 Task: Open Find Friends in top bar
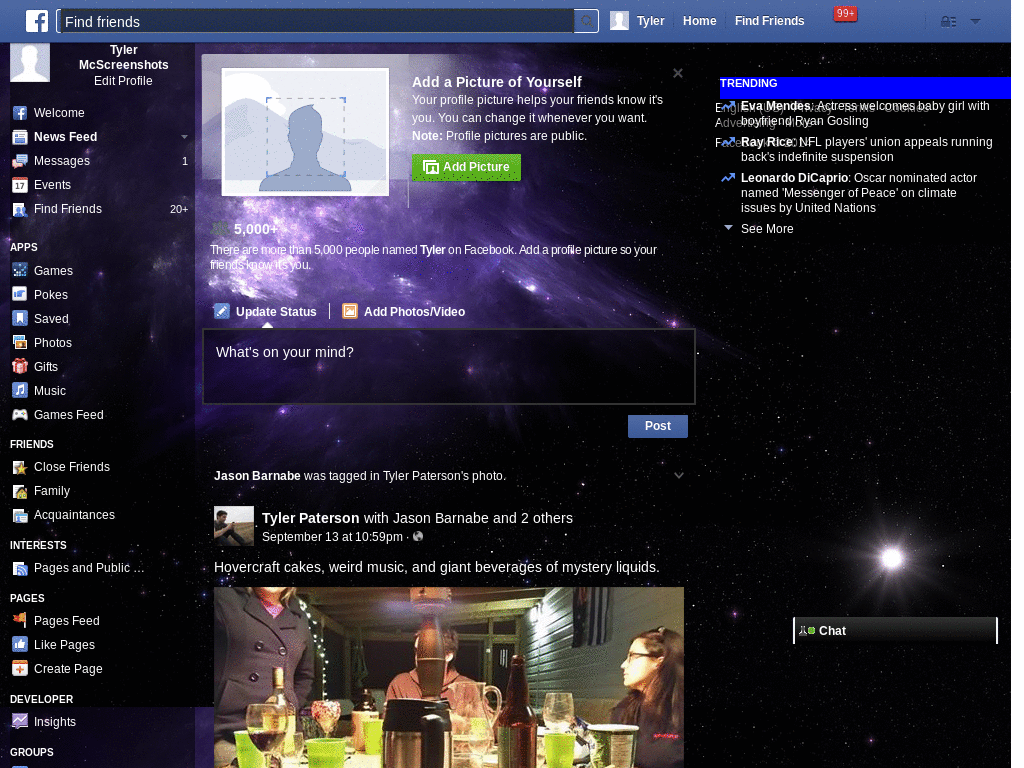click(x=769, y=21)
